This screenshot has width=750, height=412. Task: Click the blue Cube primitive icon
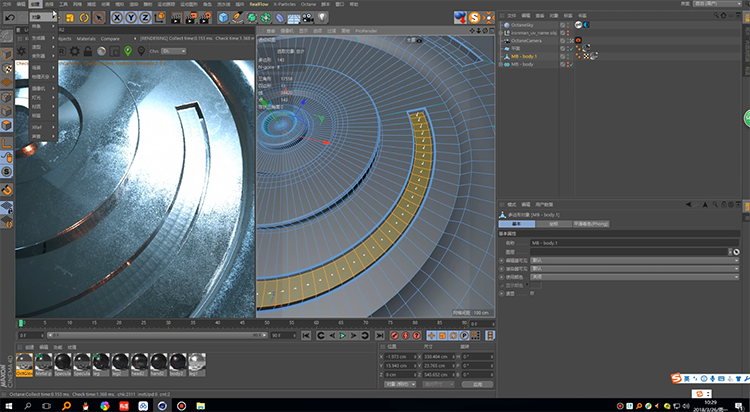pyautogui.click(x=223, y=18)
